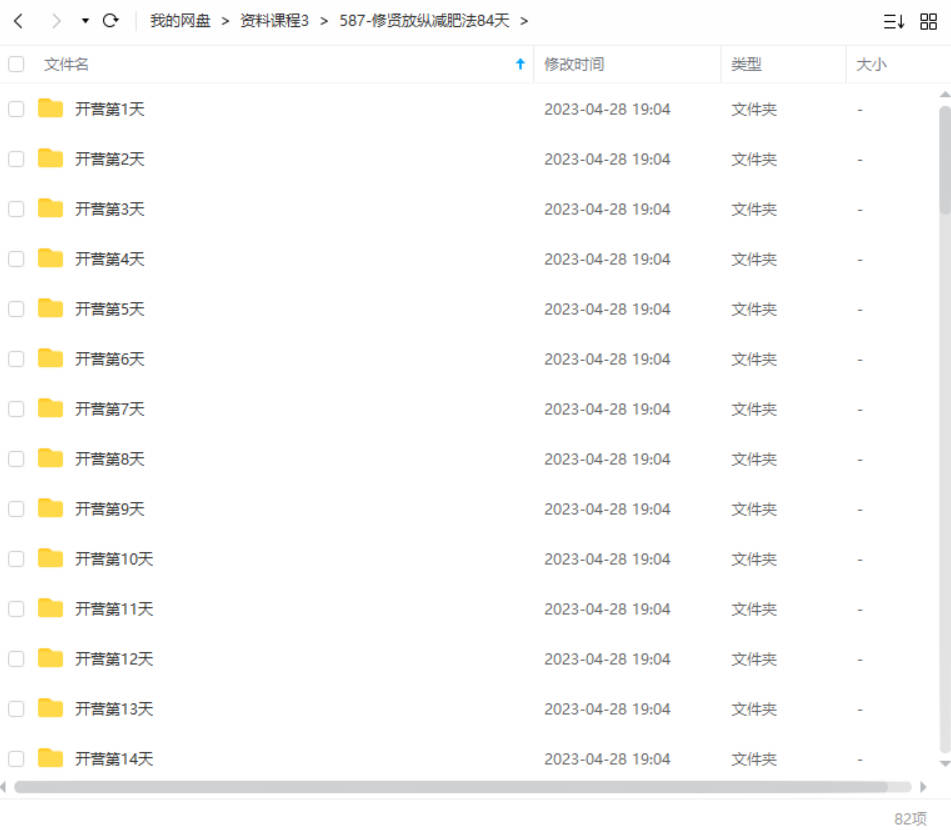
Task: Select the 开营第10天 folder name
Action: pos(114,559)
